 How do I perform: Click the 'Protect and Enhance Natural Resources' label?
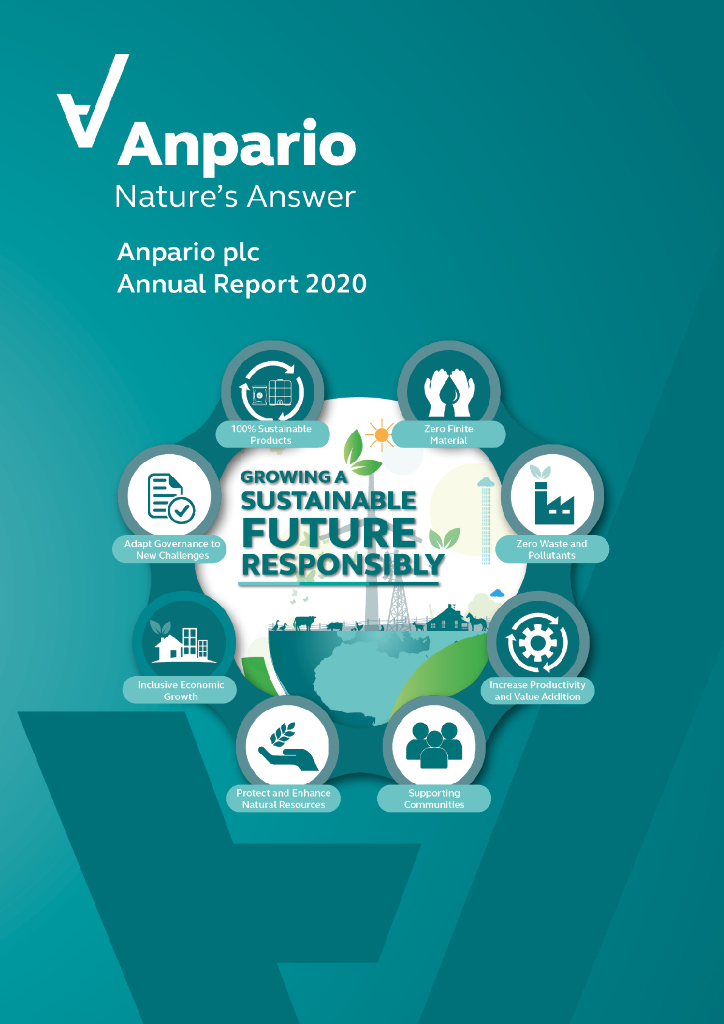tap(283, 799)
